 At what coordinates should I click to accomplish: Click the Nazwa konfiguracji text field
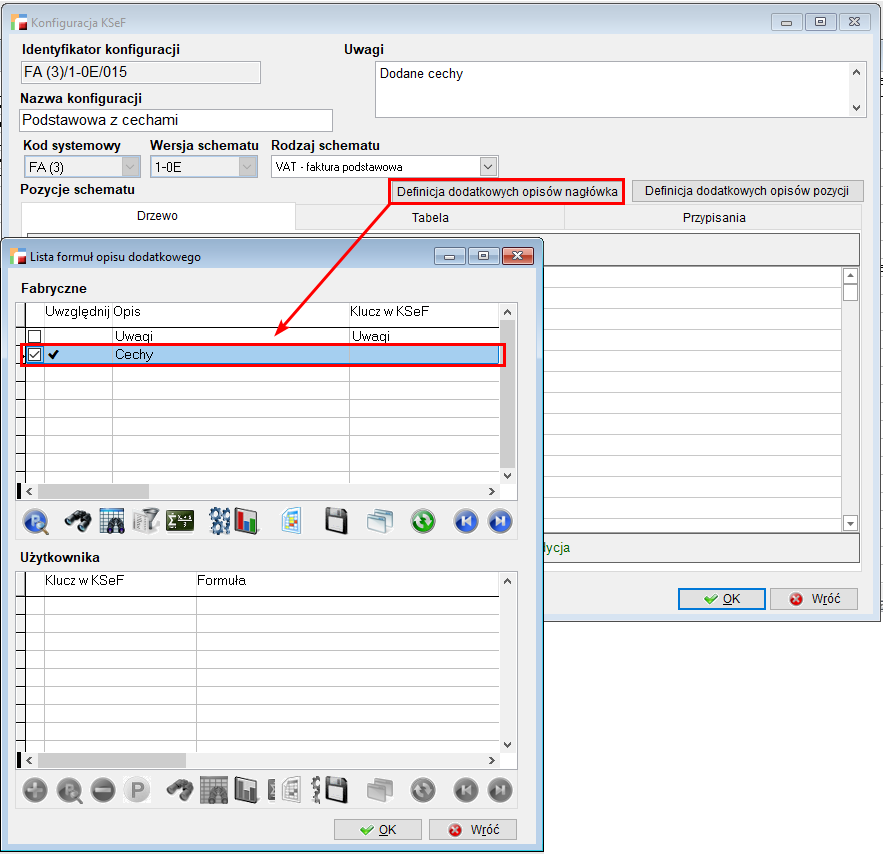click(176, 121)
